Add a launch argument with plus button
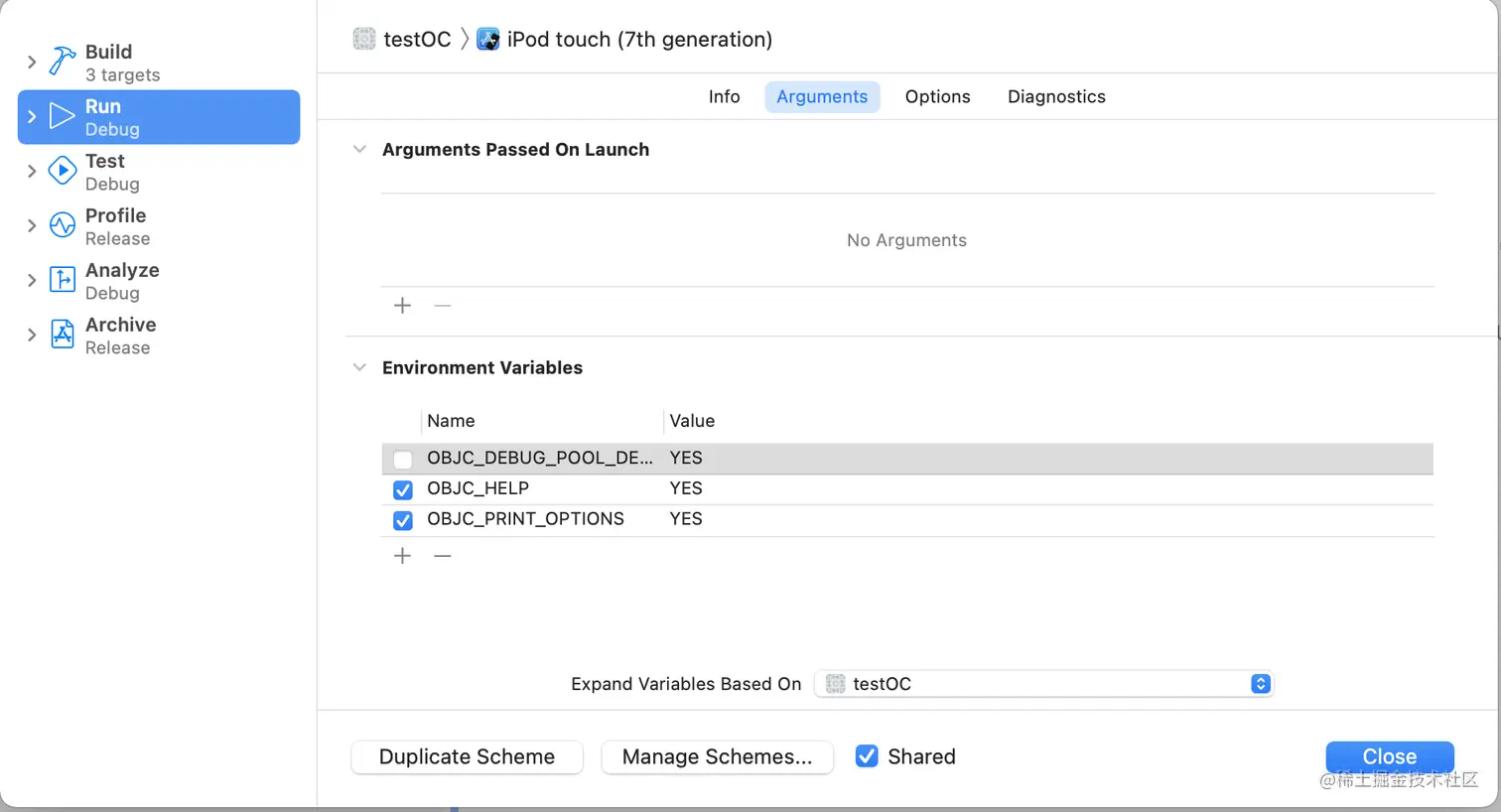 coord(402,306)
